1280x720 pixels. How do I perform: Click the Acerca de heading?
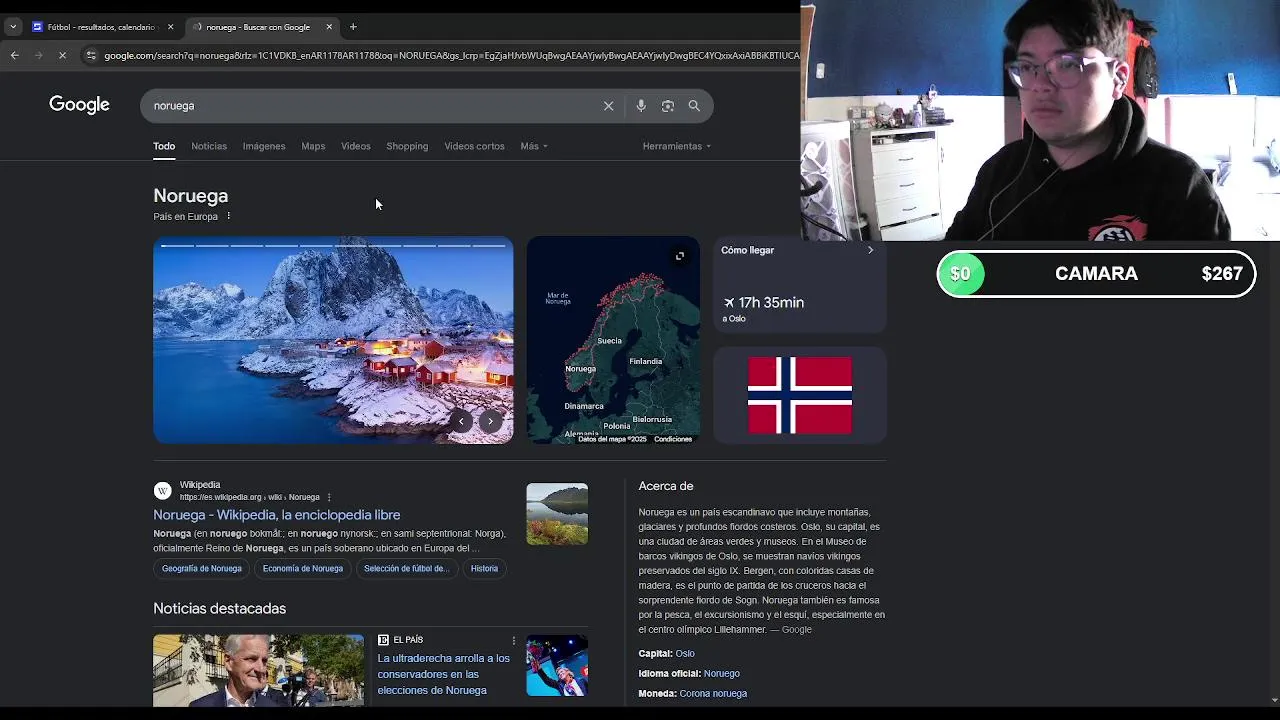pos(666,486)
